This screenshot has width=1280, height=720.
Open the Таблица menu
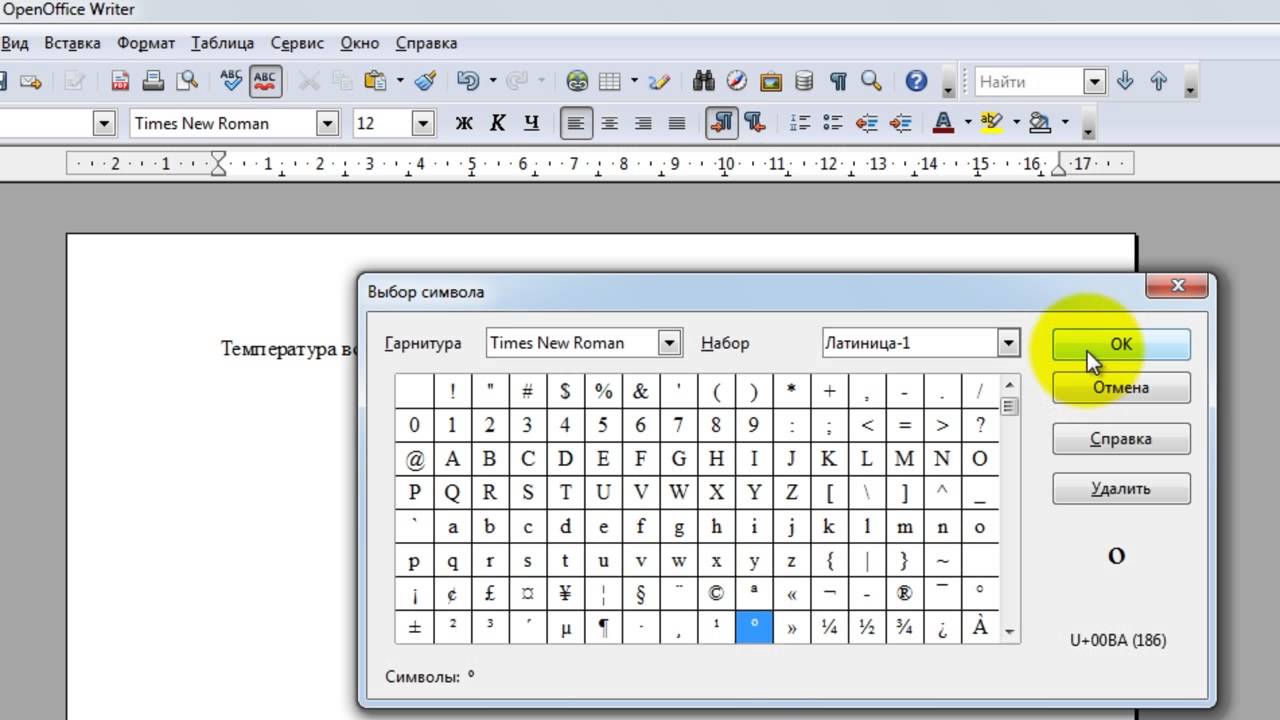coord(222,43)
